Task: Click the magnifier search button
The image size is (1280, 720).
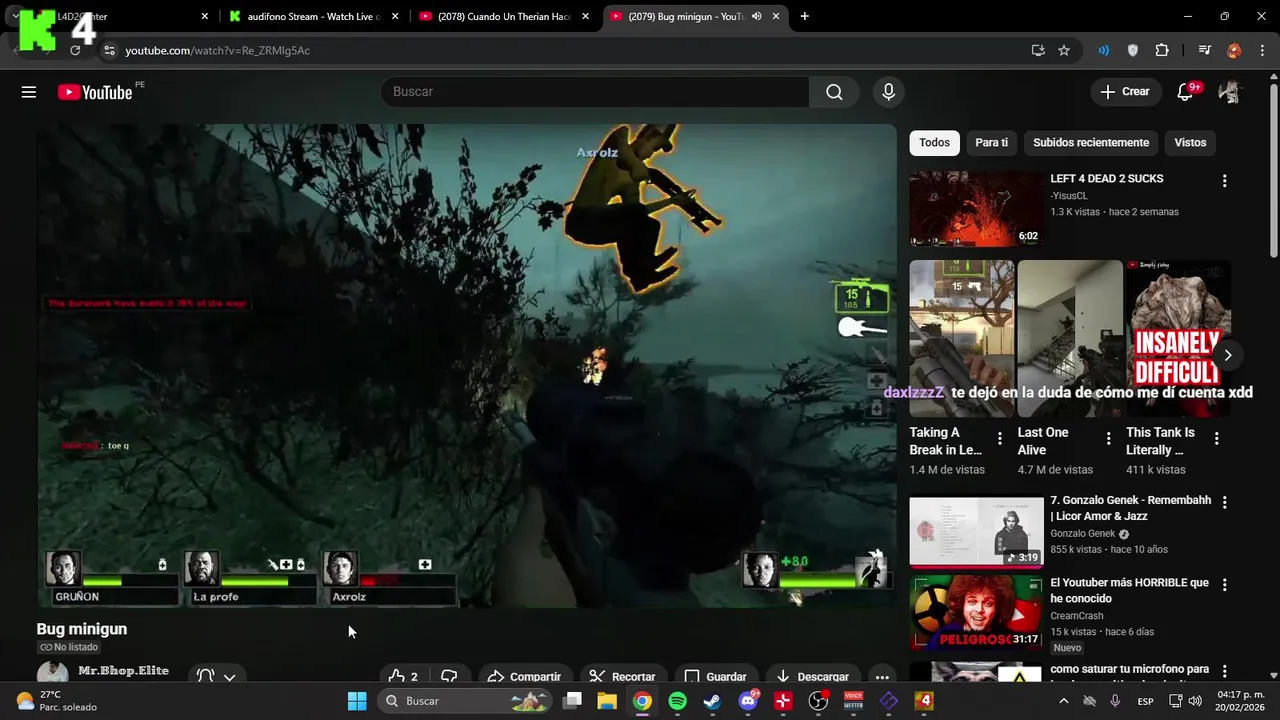Action: tap(834, 92)
